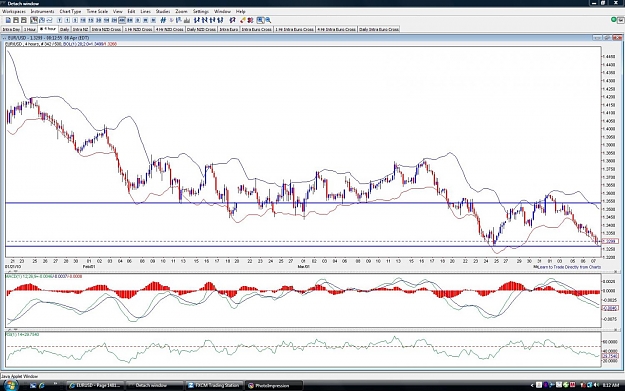Open the Lines menu
Screen dimensions: 625x391
[x=145, y=12]
